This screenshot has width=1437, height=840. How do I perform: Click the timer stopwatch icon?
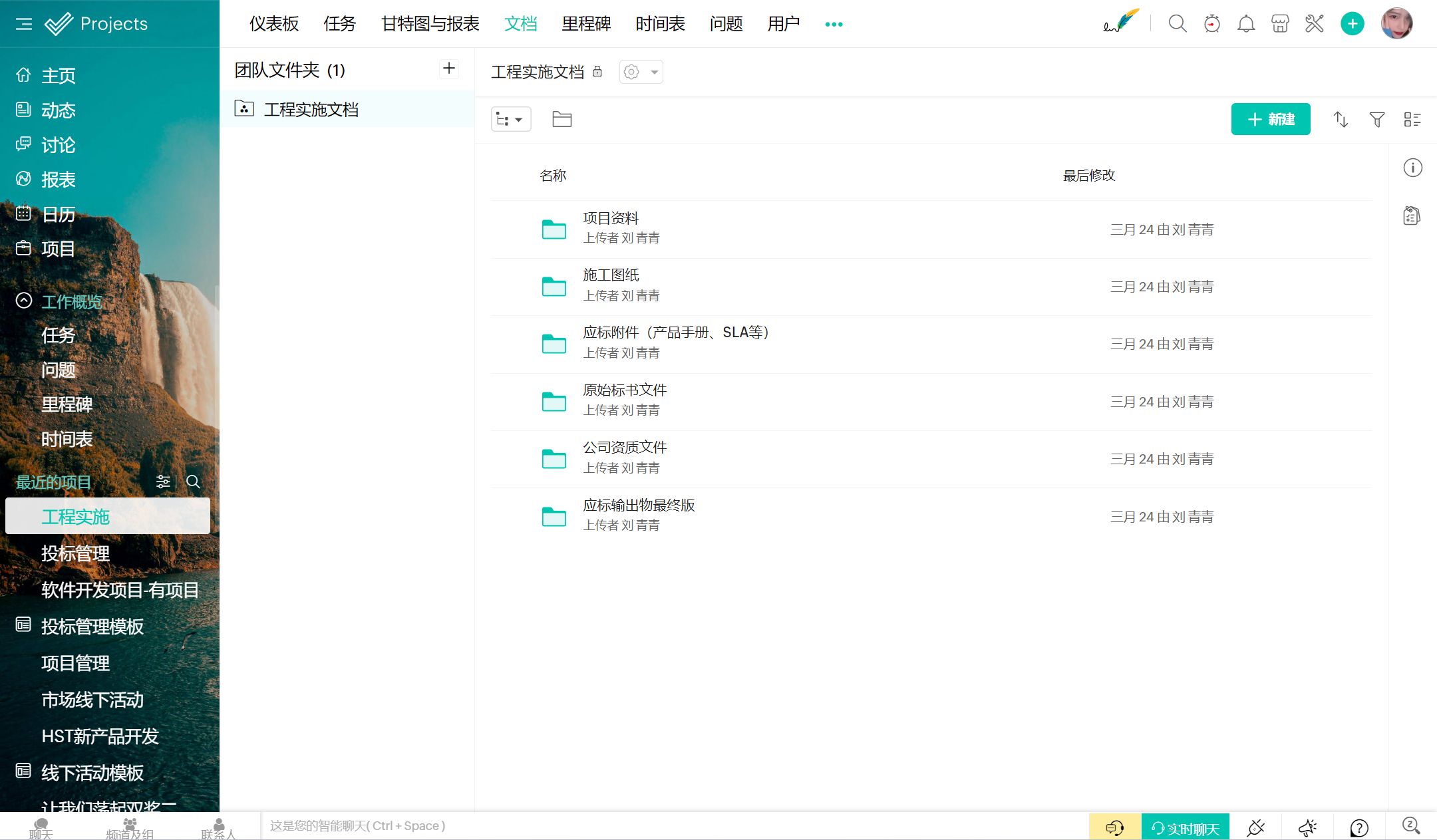[1211, 24]
